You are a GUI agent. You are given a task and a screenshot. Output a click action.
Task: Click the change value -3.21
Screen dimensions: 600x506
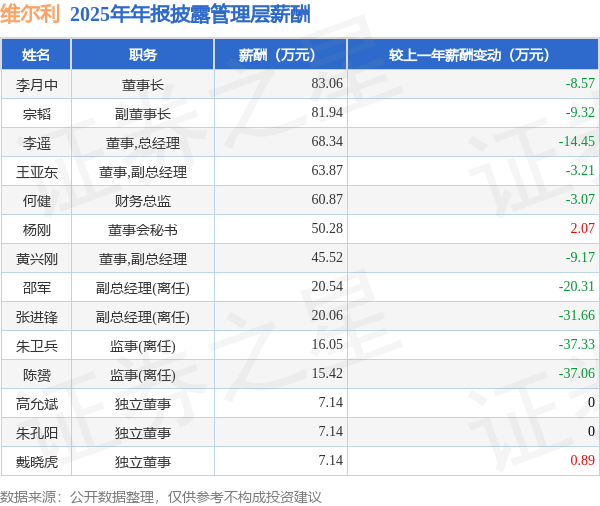(580, 170)
